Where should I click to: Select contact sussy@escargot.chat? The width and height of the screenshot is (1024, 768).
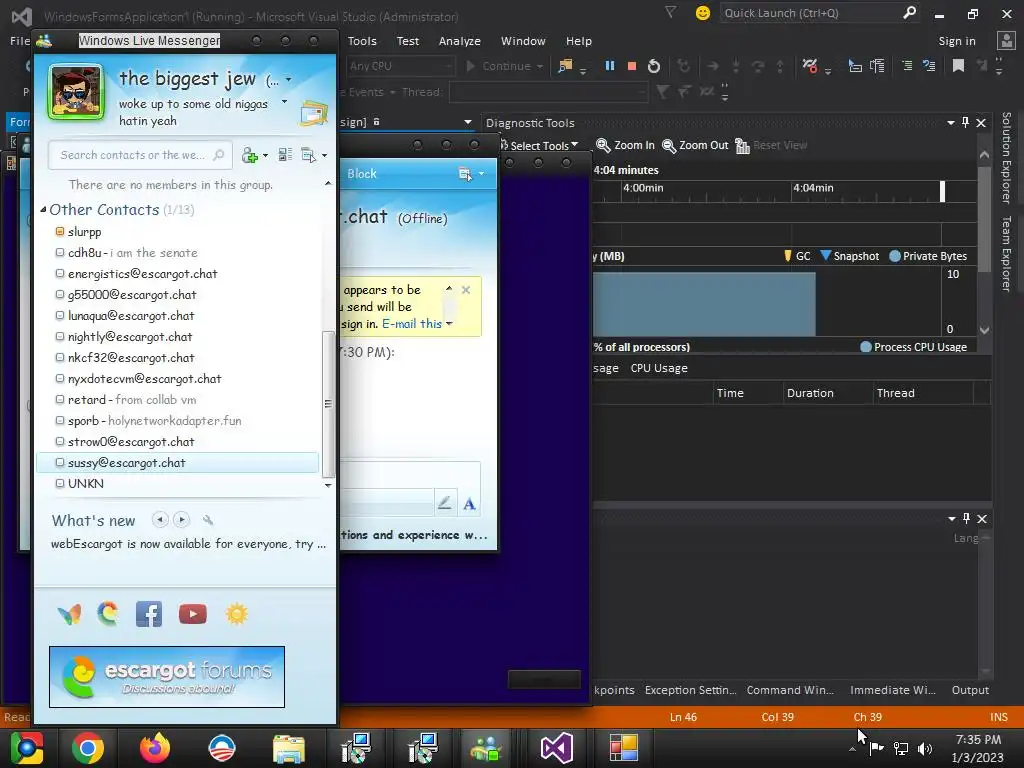pyautogui.click(x=178, y=462)
